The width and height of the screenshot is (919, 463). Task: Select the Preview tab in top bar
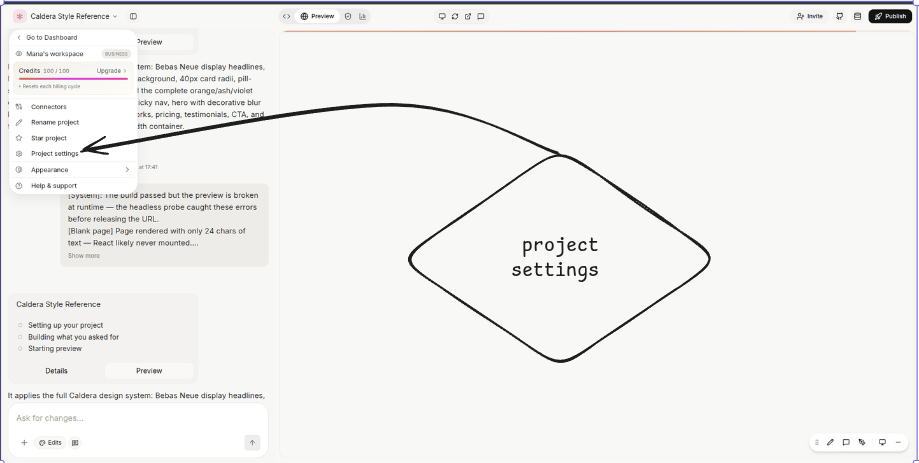[317, 16]
